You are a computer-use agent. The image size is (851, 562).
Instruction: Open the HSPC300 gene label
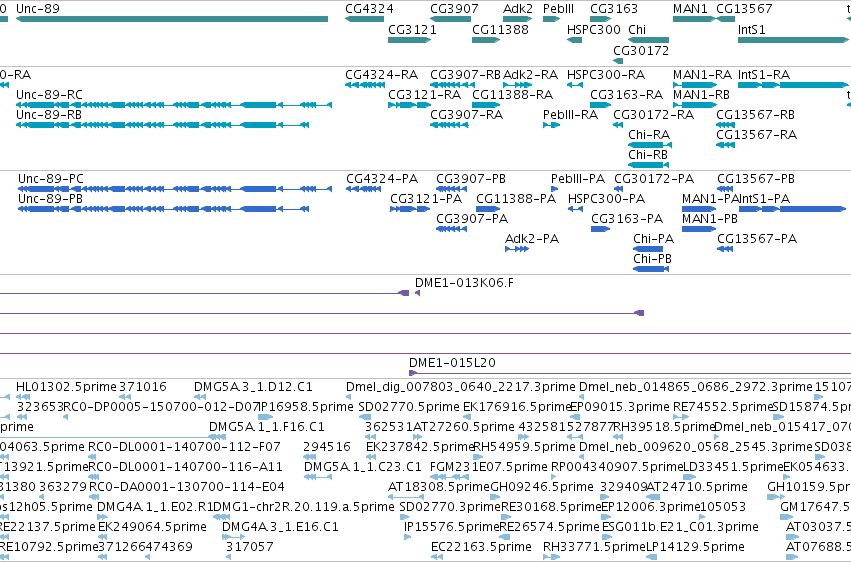click(594, 29)
